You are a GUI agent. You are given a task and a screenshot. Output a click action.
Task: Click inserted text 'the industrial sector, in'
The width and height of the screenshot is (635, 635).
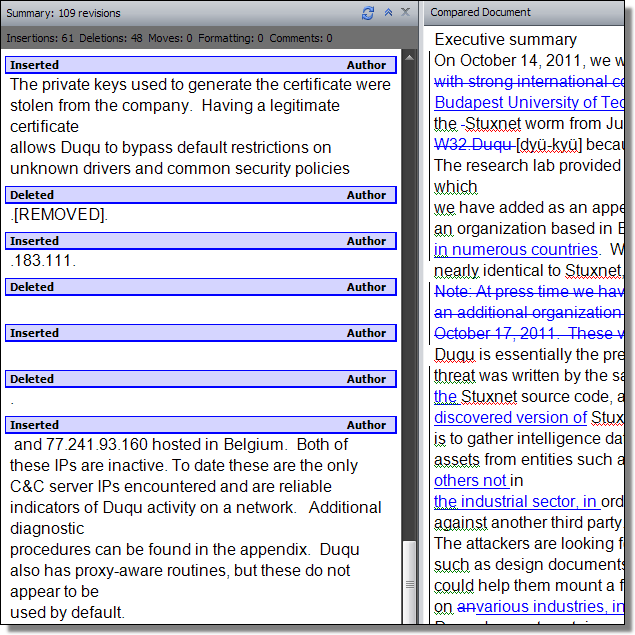515,501
